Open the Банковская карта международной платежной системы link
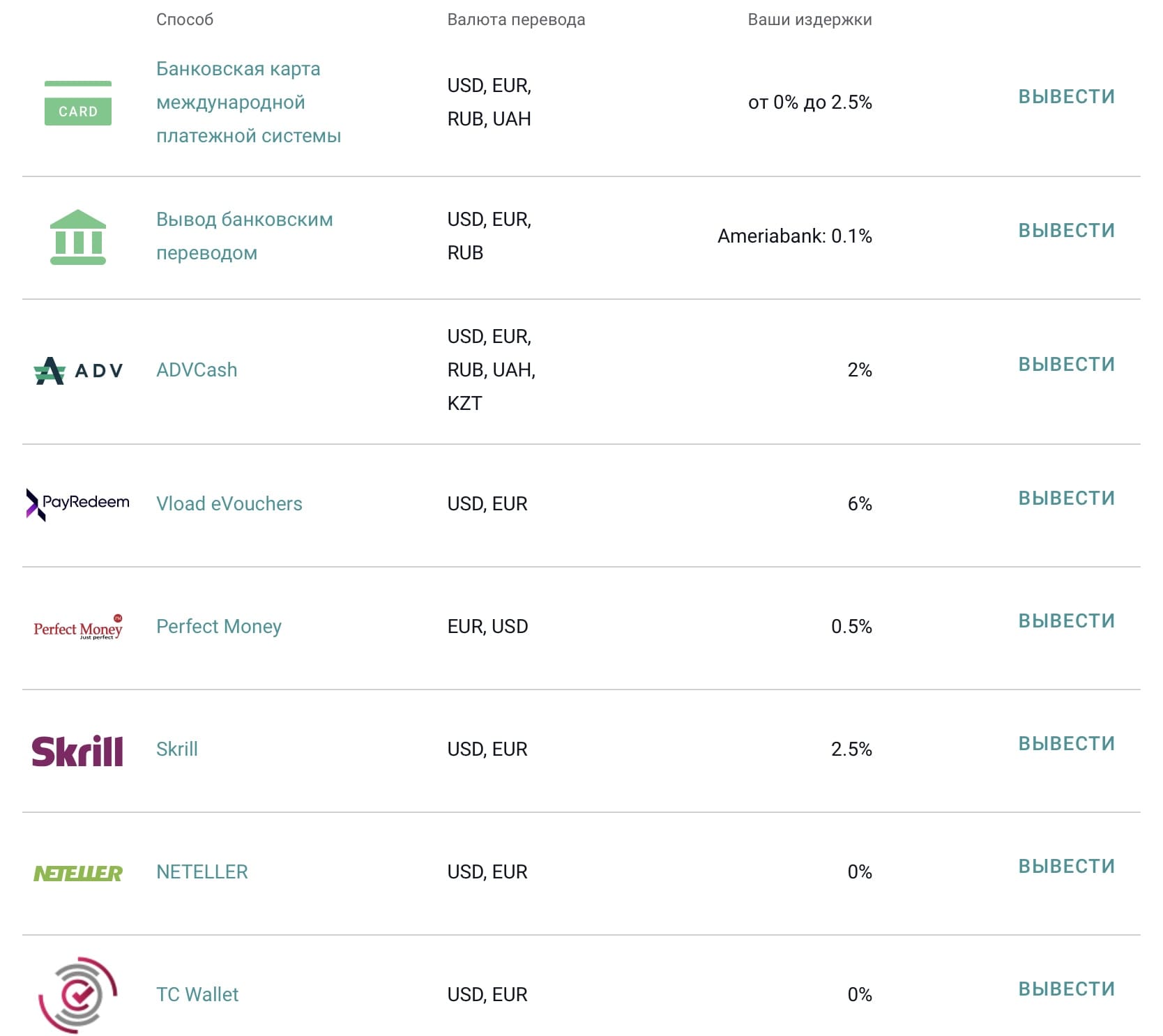Image resolution: width=1163 pixels, height=1036 pixels. point(248,102)
